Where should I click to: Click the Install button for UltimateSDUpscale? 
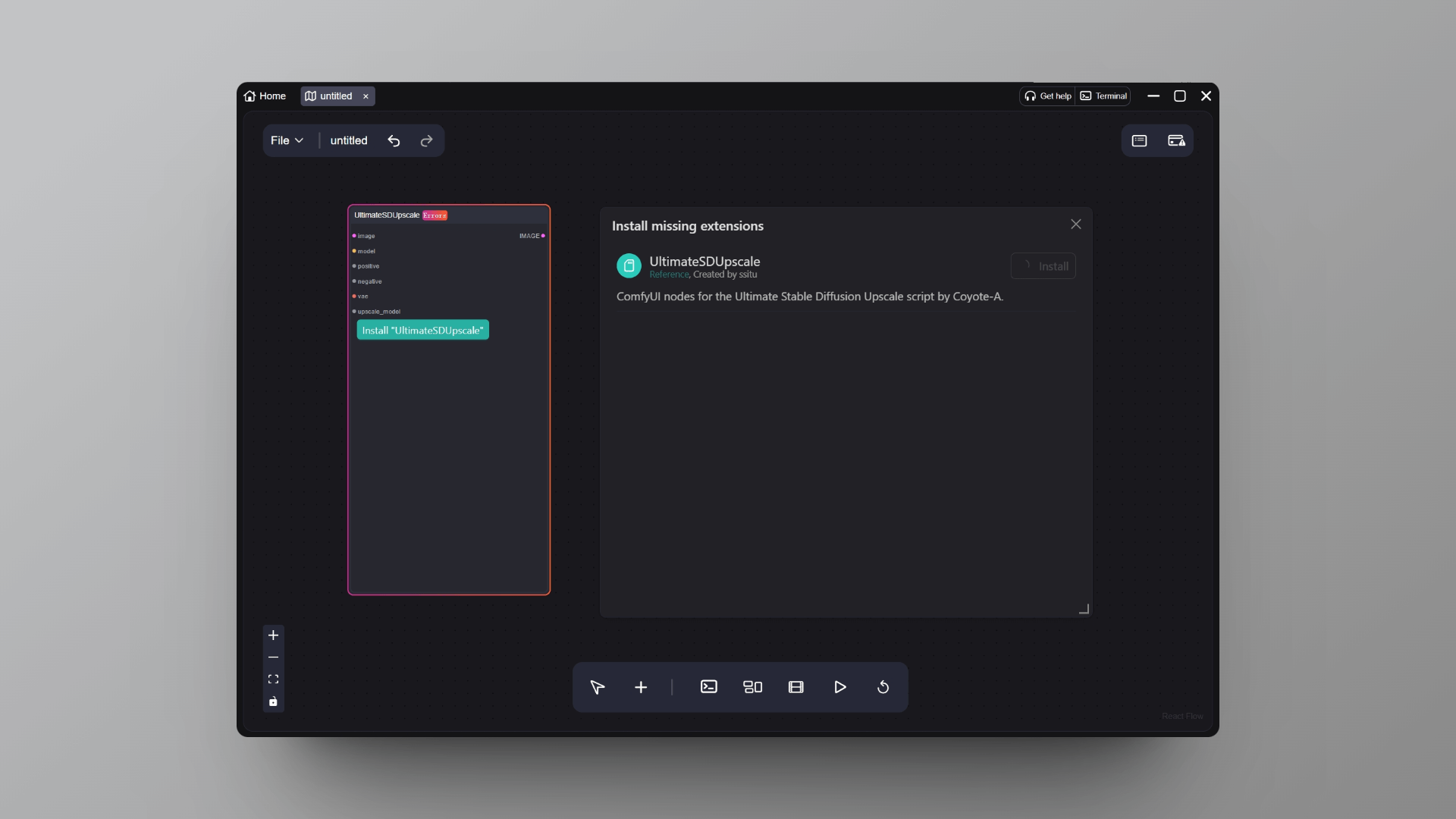tap(1043, 266)
